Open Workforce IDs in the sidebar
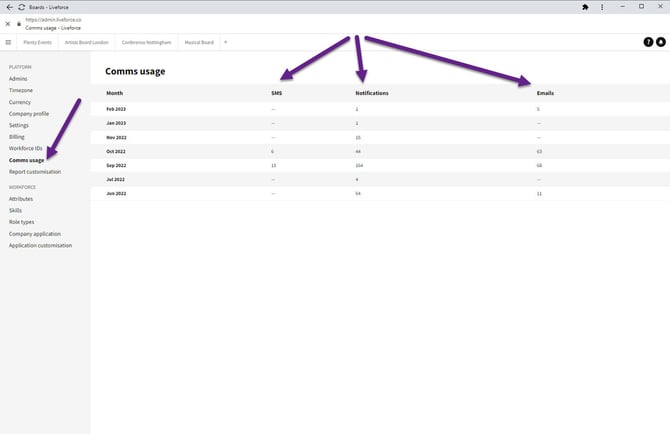This screenshot has height=434, width=670. [26, 148]
